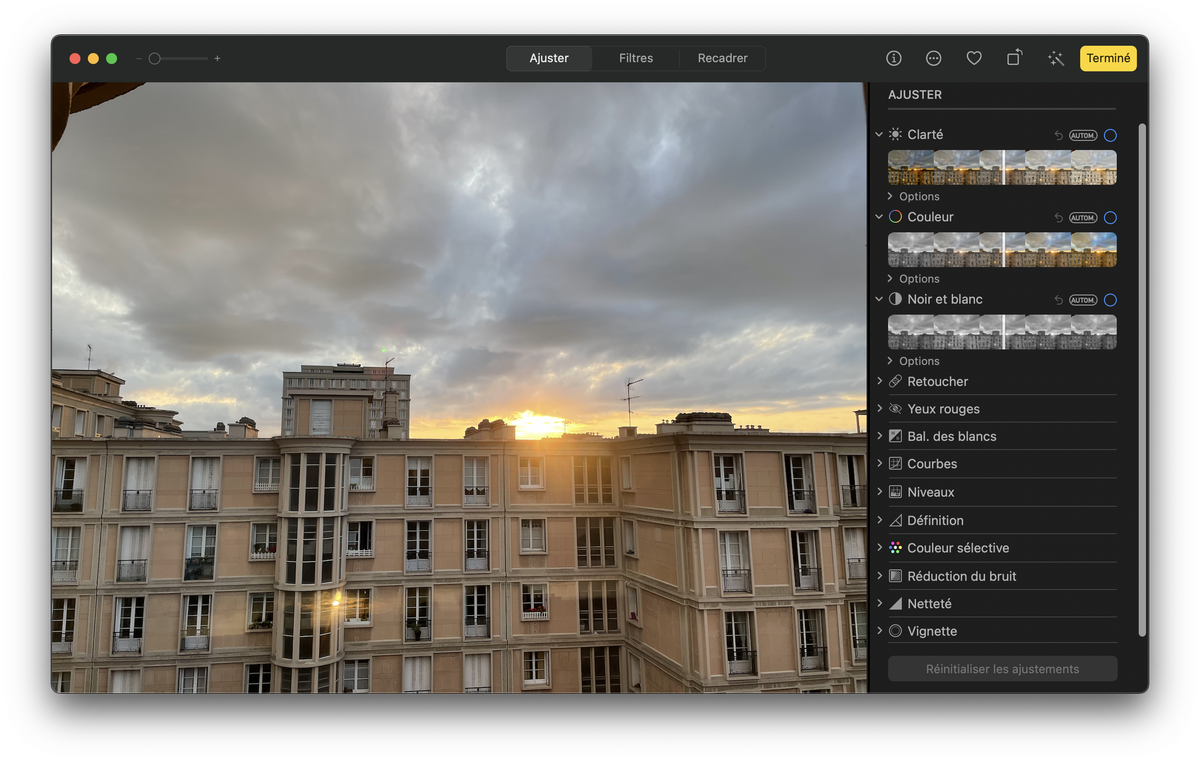
Task: Click the Couleur circle icon
Action: tap(895, 217)
